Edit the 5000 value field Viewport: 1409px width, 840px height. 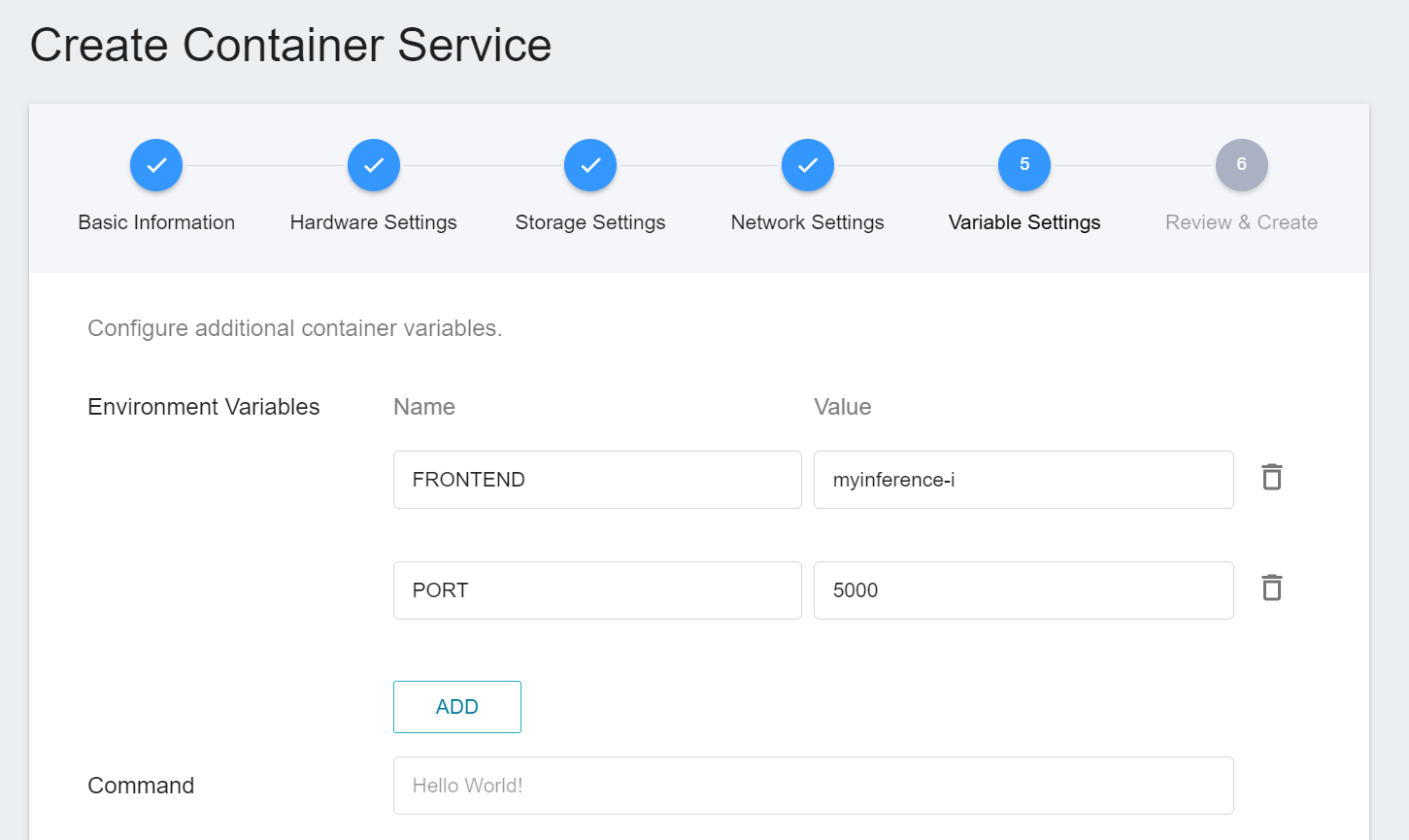pyautogui.click(x=1023, y=590)
